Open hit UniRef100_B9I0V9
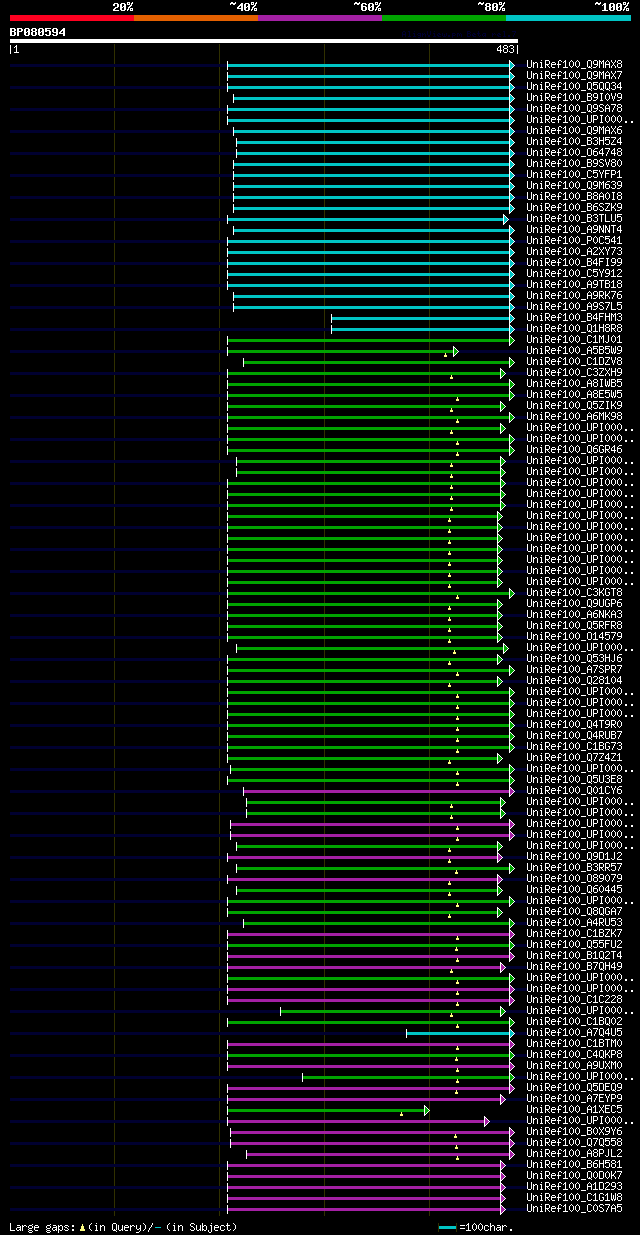The height and width of the screenshot is (1235, 640). click(576, 98)
